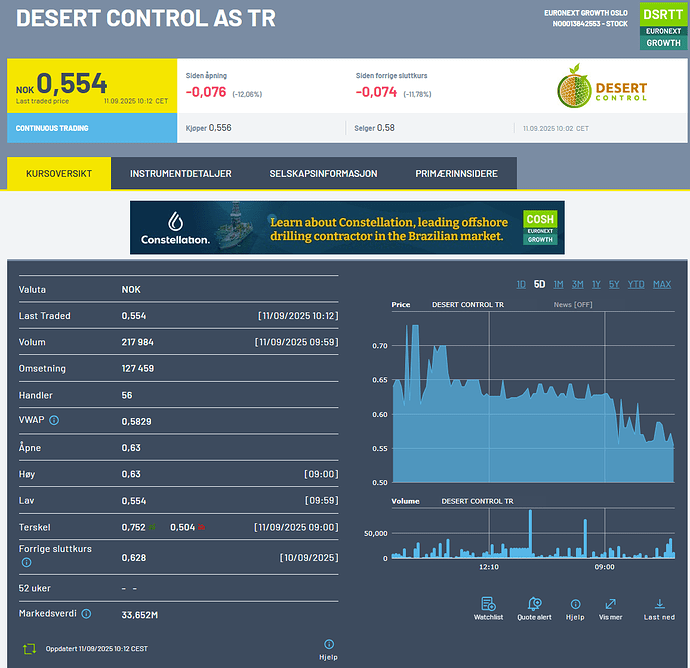Click the Valuta value NOK
Image resolution: width=690 pixels, height=668 pixels.
[131, 290]
